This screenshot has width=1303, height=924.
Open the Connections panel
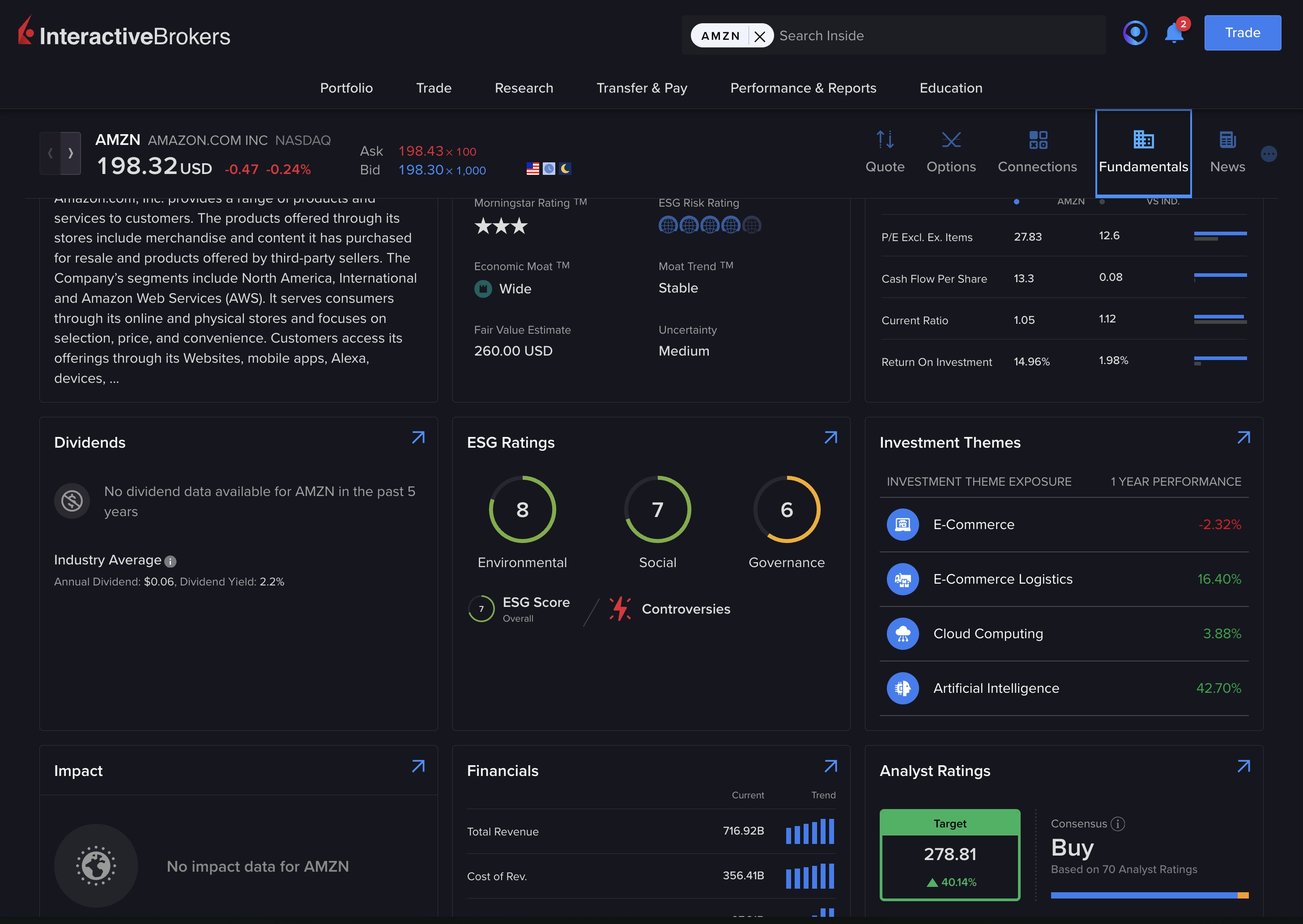tap(1037, 151)
